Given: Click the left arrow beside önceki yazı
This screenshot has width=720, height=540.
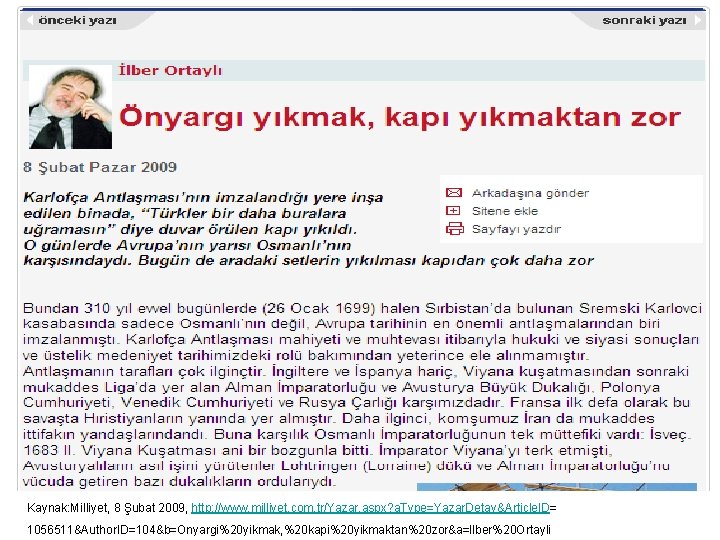Looking at the screenshot, I should (x=30, y=20).
